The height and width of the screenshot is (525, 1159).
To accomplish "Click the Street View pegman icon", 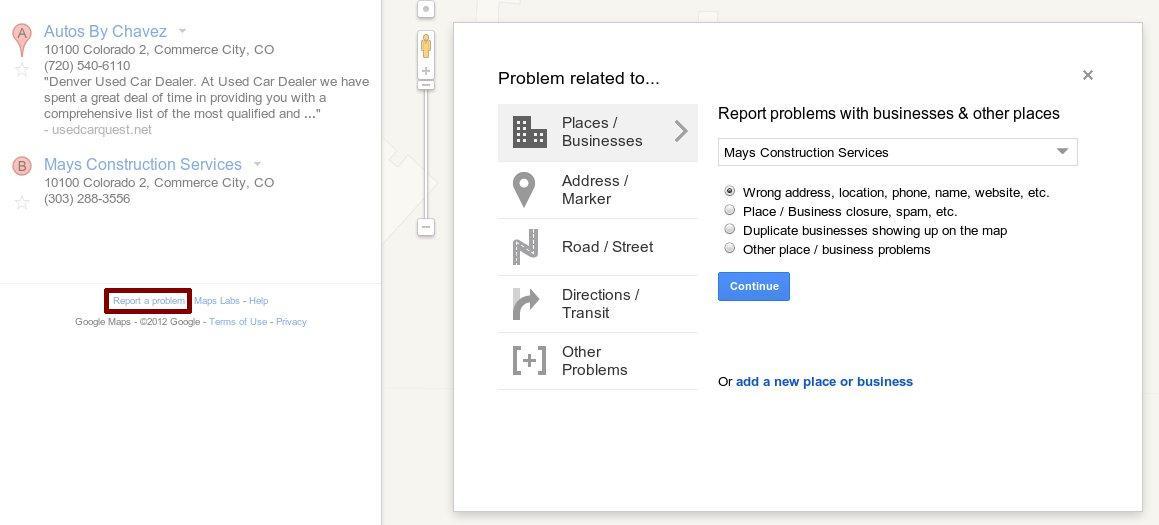I will pyautogui.click(x=426, y=47).
